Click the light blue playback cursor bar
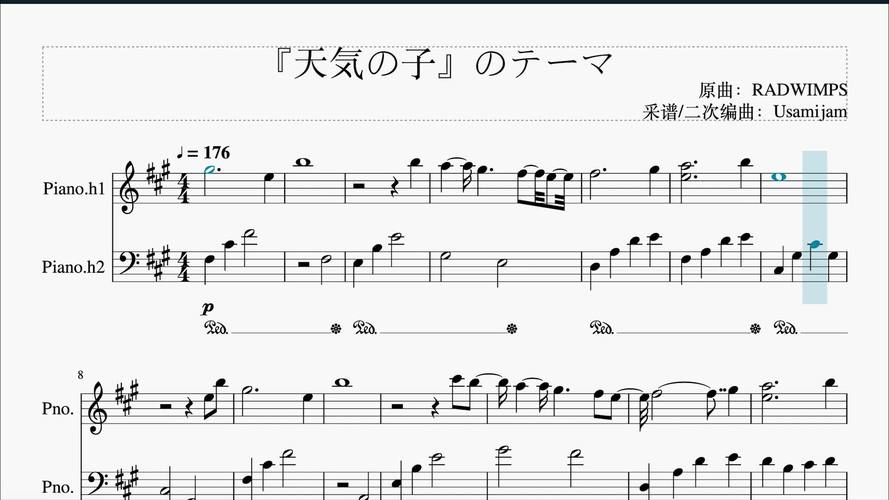 point(814,227)
